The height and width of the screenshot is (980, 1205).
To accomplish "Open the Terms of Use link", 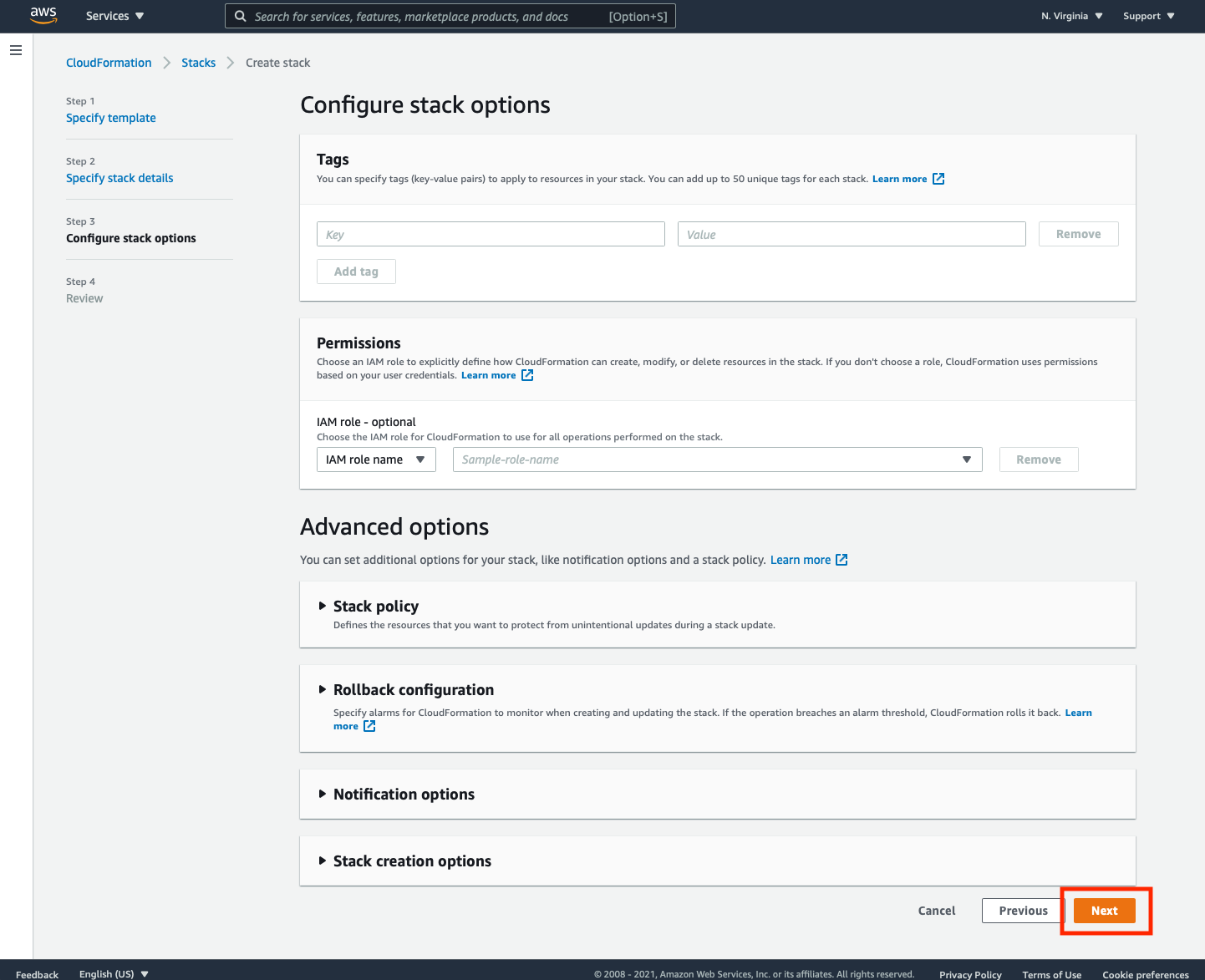I will coord(1051,974).
